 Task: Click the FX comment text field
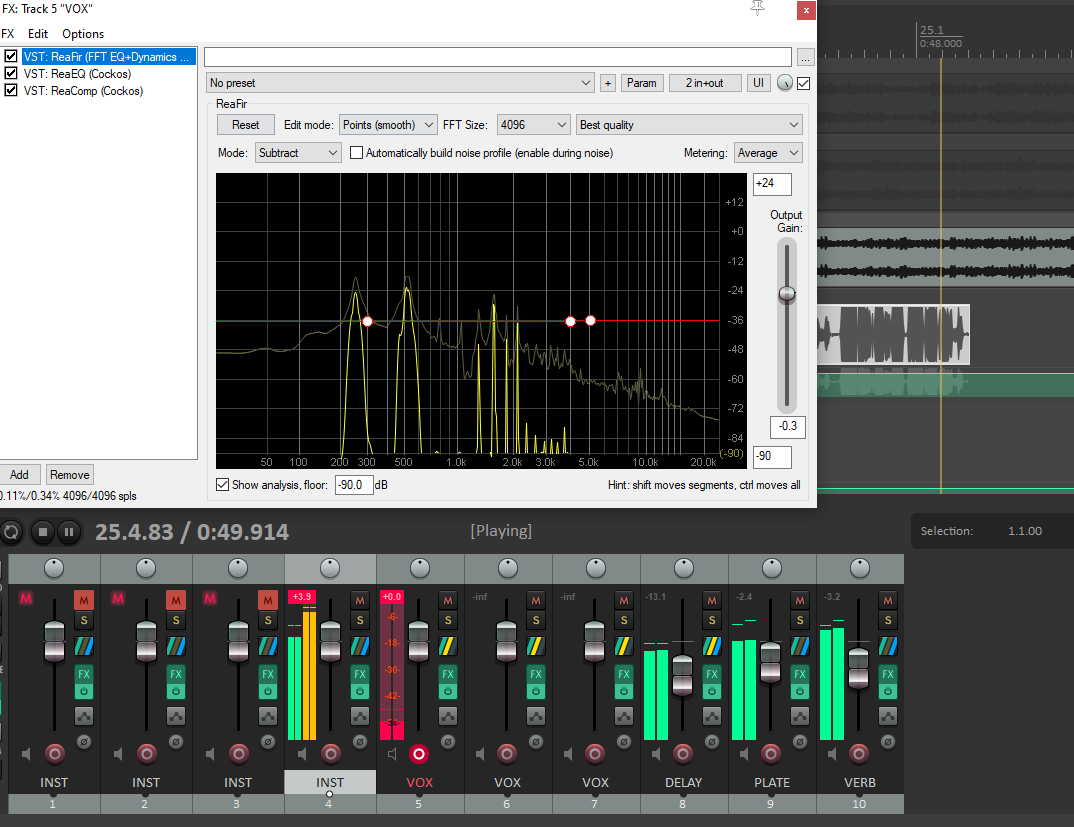498,57
